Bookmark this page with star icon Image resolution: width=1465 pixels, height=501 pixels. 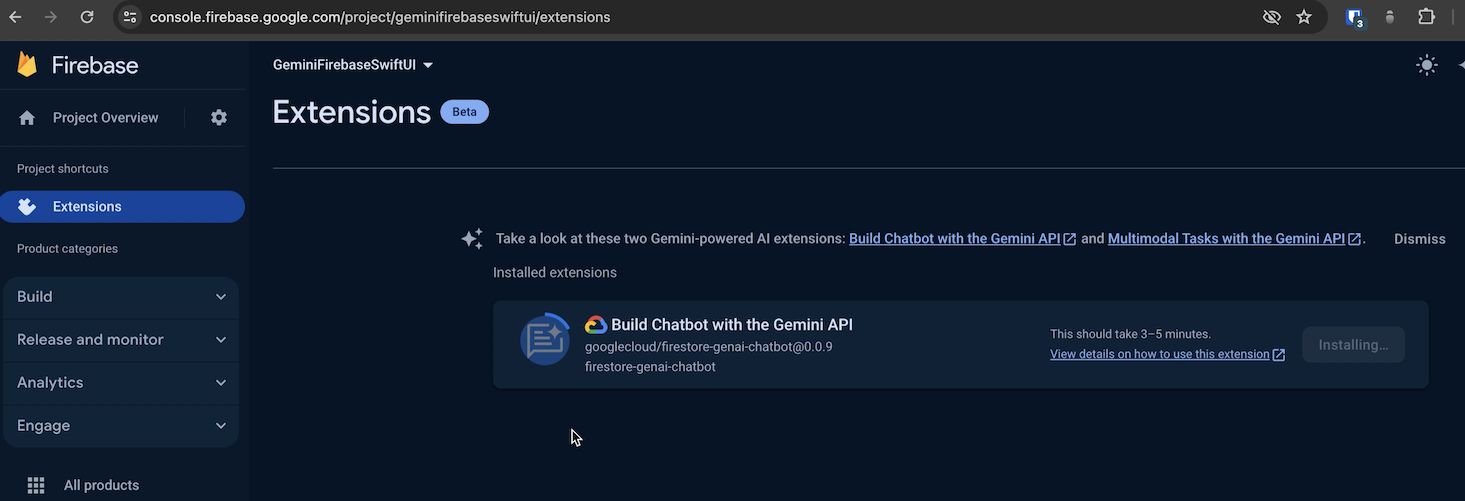(x=1304, y=17)
